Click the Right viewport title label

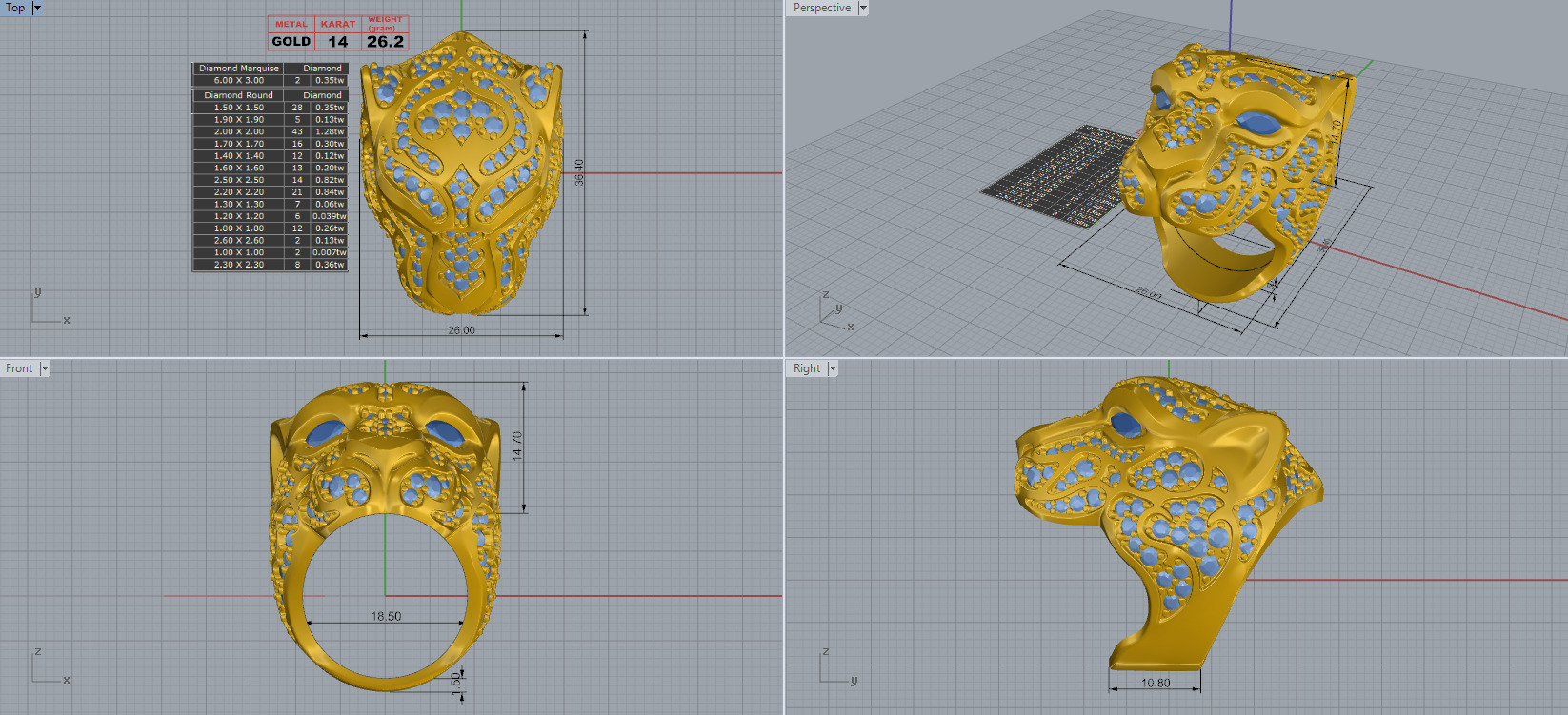coord(807,368)
